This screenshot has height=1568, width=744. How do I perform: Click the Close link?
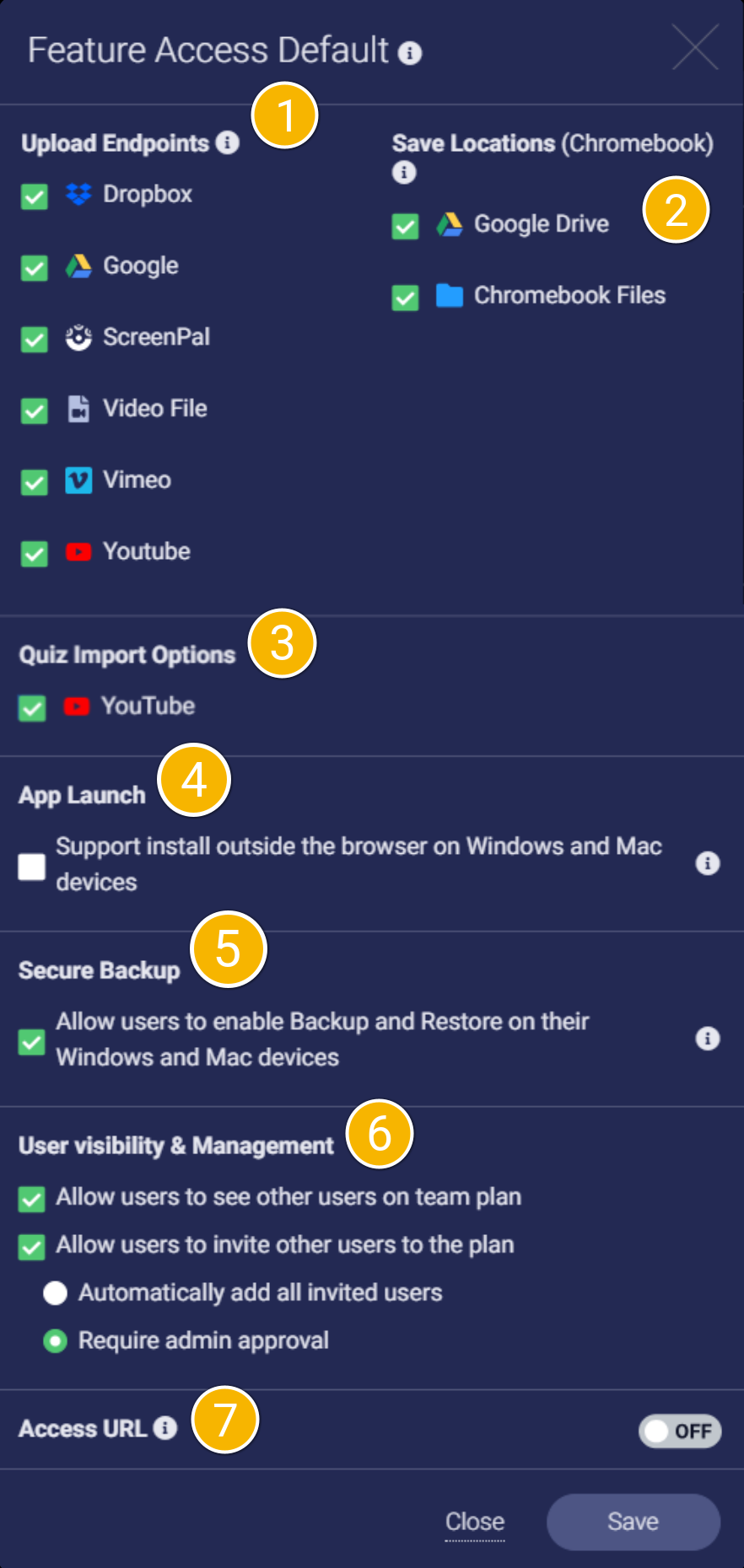(475, 1522)
